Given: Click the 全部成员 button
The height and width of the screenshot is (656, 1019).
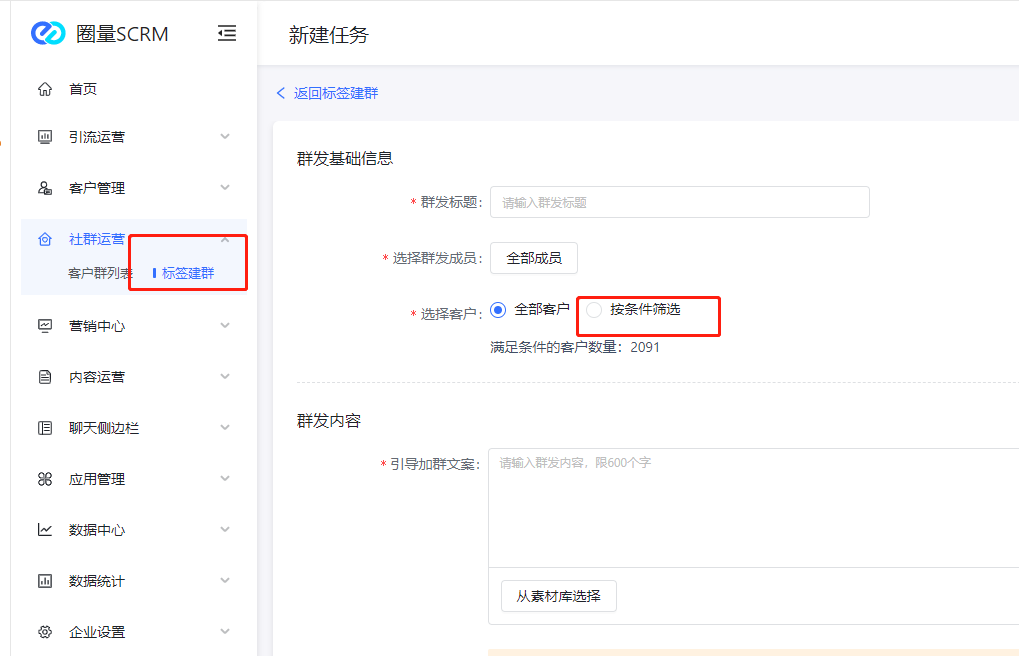Looking at the screenshot, I should point(534,258).
